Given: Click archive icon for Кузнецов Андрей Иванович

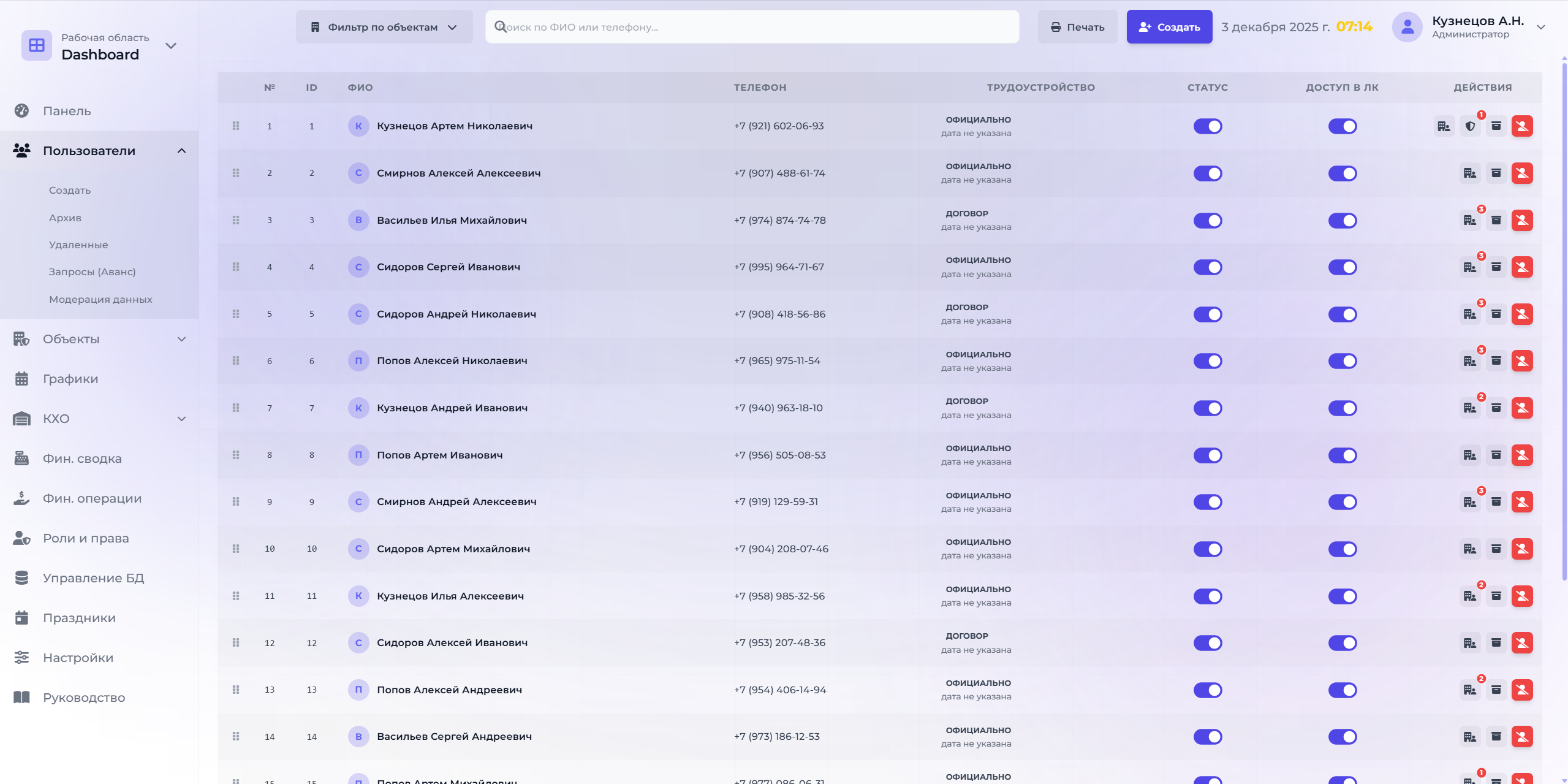Looking at the screenshot, I should tap(1496, 408).
